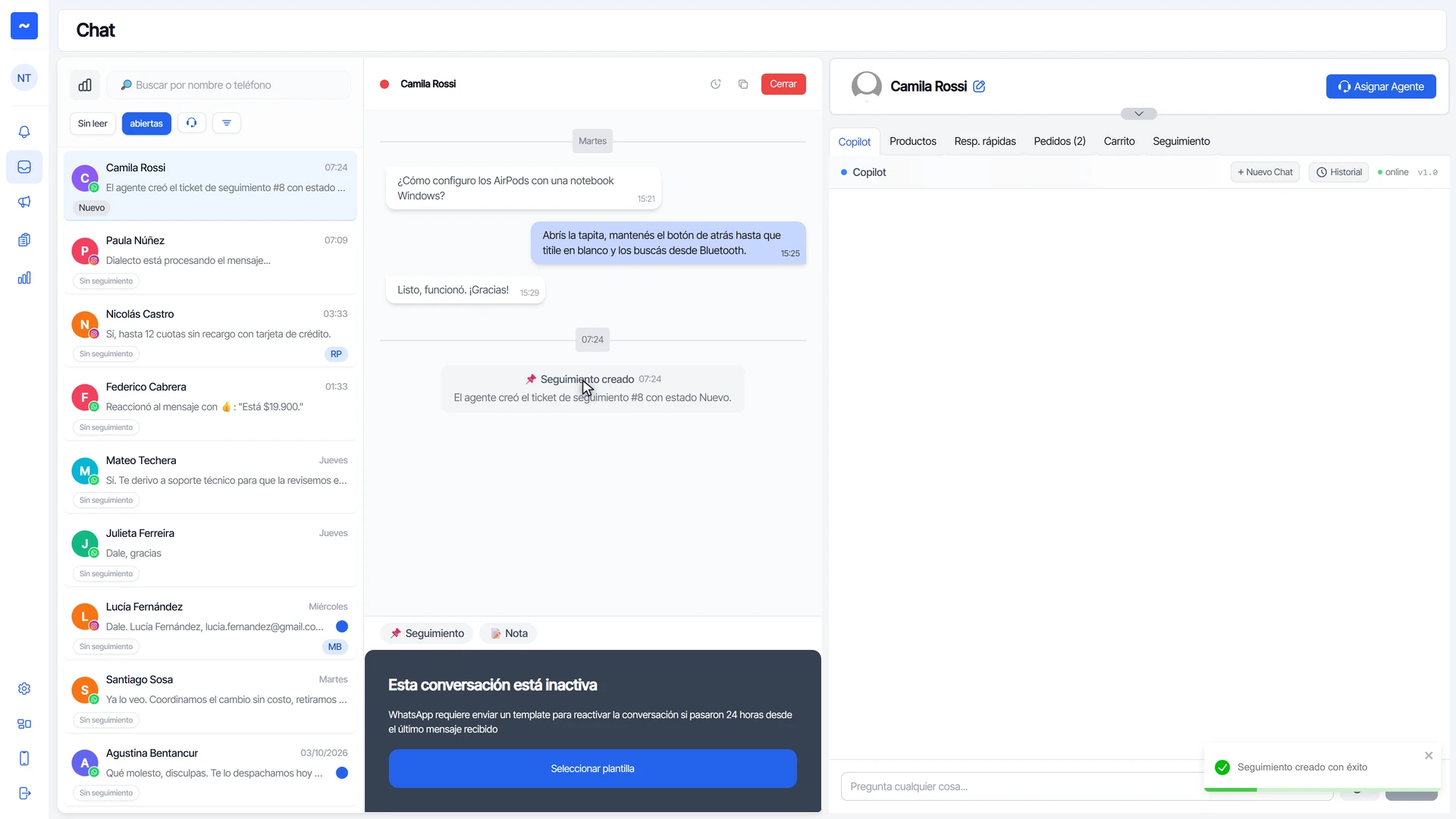
Task: Focus the search by name or phone field
Action: click(229, 85)
